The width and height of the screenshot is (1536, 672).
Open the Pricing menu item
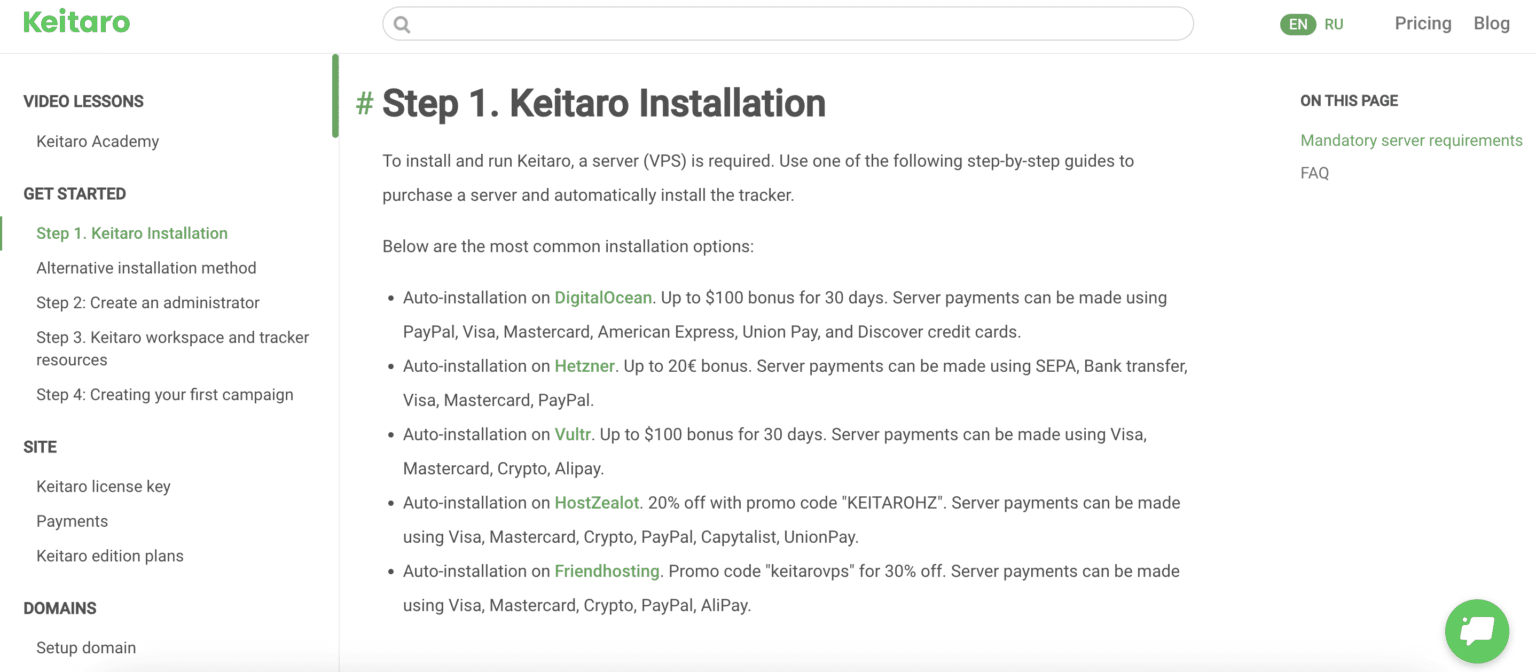(x=1423, y=23)
